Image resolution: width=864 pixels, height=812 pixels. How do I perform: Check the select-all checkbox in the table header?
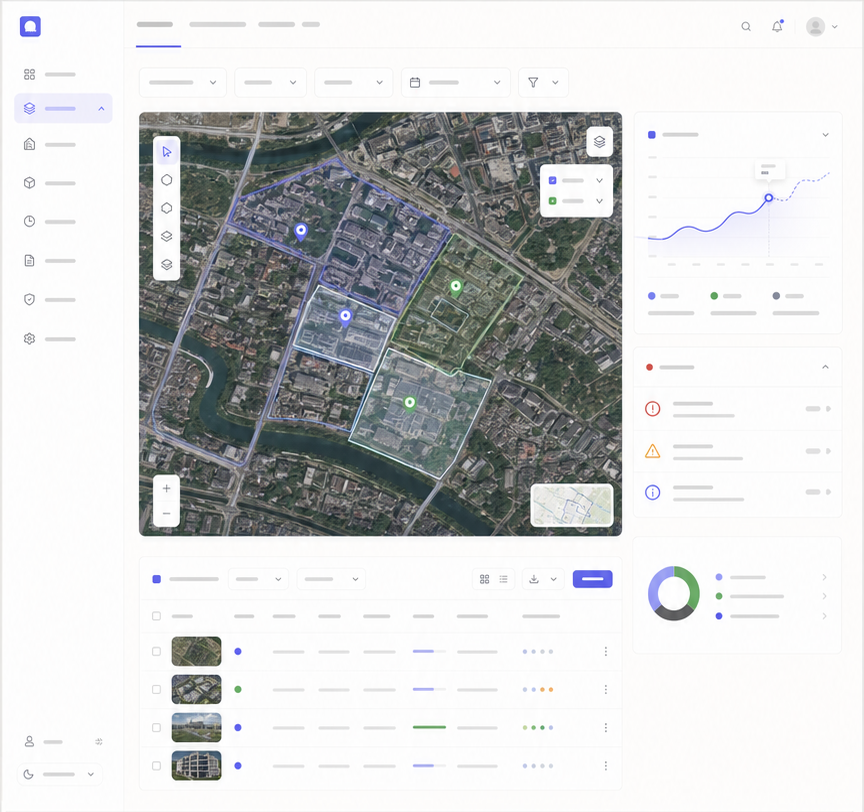point(156,616)
